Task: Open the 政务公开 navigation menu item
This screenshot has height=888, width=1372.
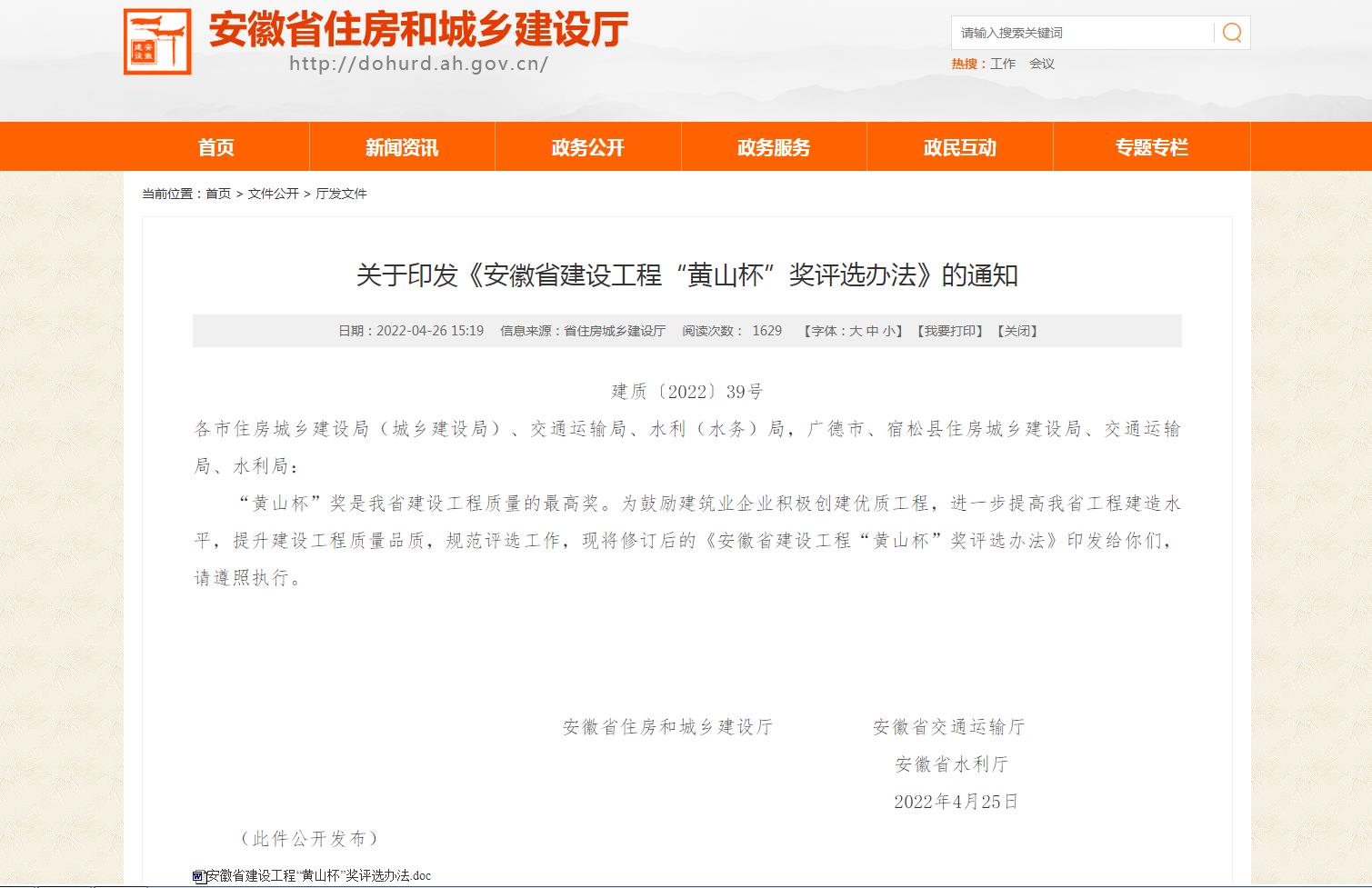Action: point(587,146)
